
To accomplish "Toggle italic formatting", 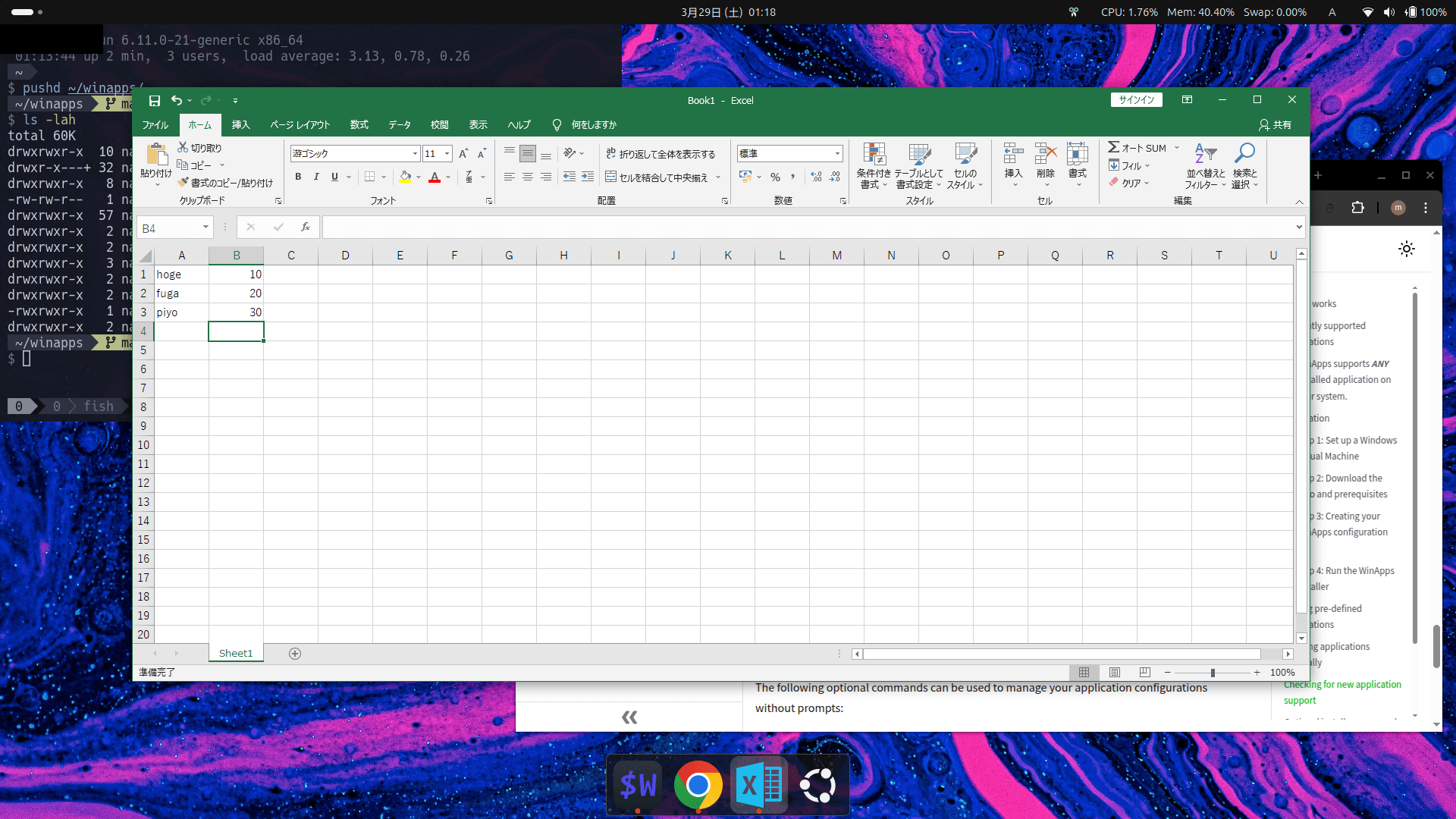I will coord(316,177).
